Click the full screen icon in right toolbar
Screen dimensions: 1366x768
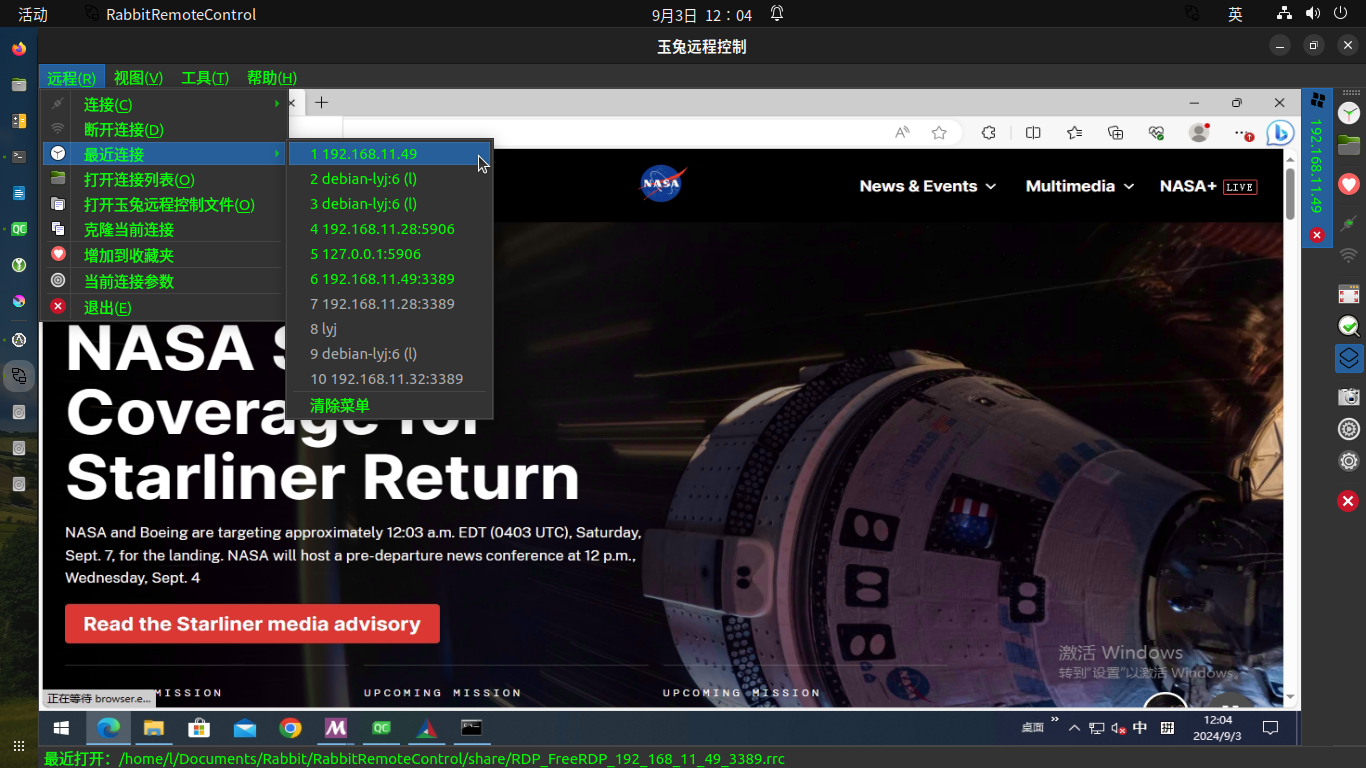[1349, 294]
